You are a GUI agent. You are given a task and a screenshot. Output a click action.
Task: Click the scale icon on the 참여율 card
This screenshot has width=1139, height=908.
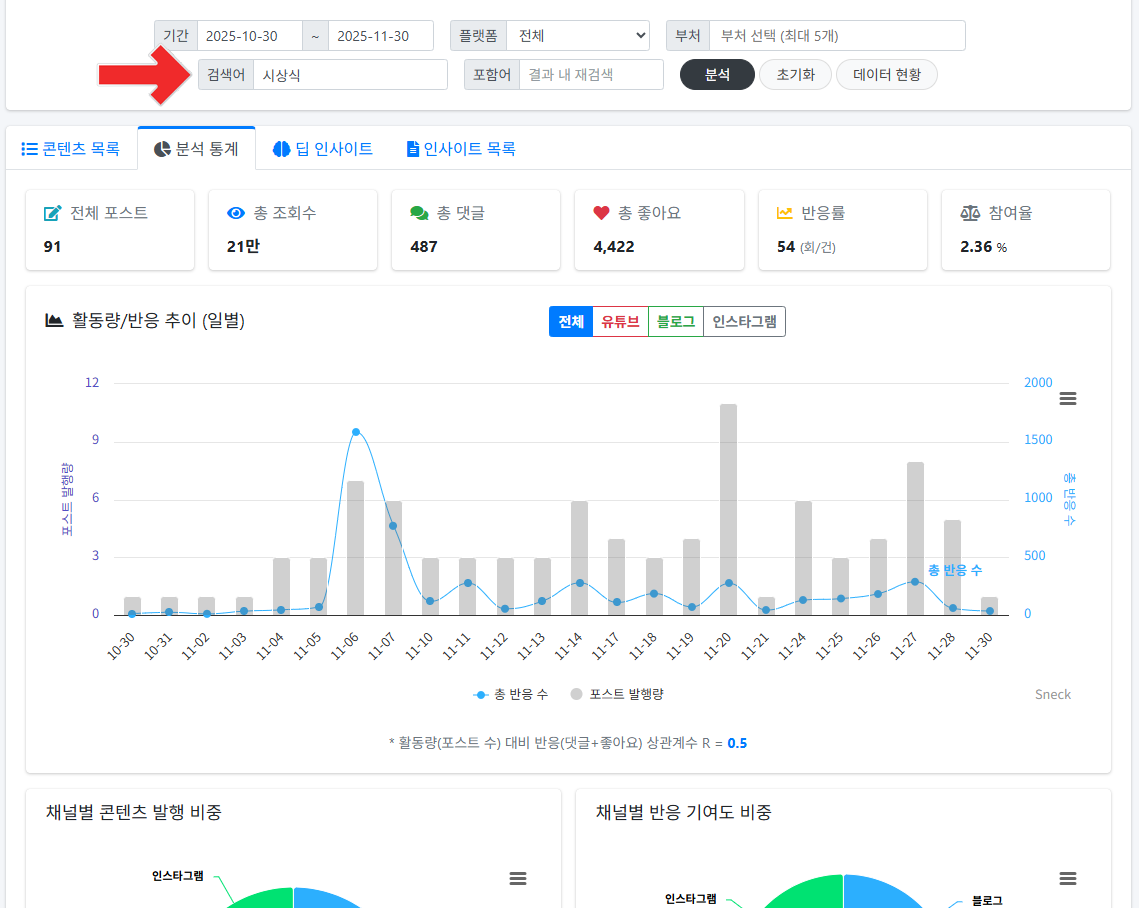(970, 211)
